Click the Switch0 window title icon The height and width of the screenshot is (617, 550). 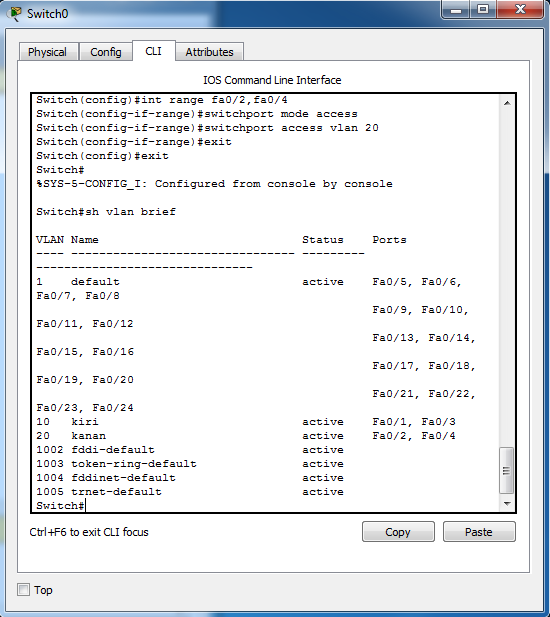[15, 13]
